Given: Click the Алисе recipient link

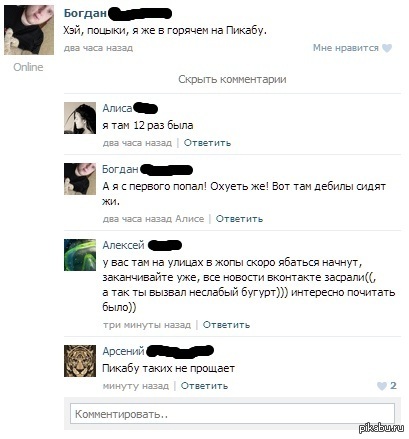Looking at the screenshot, I should [x=190, y=219].
